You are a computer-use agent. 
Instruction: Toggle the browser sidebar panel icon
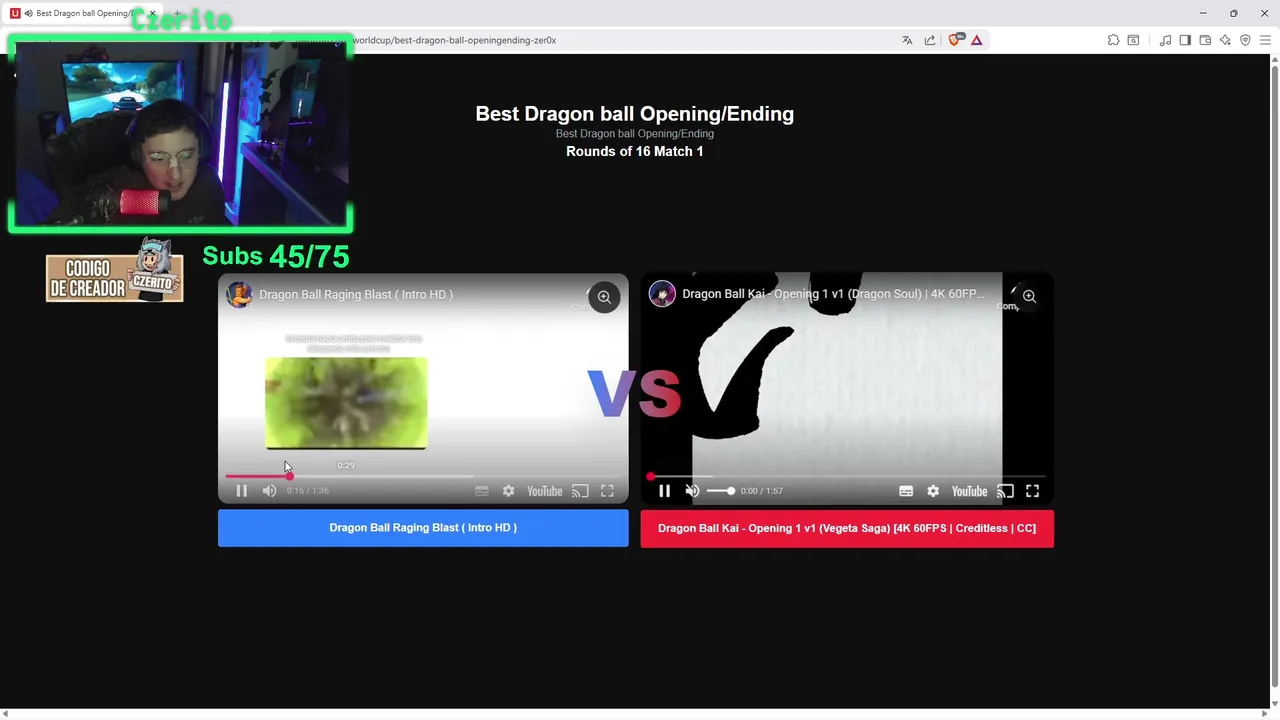(1185, 40)
